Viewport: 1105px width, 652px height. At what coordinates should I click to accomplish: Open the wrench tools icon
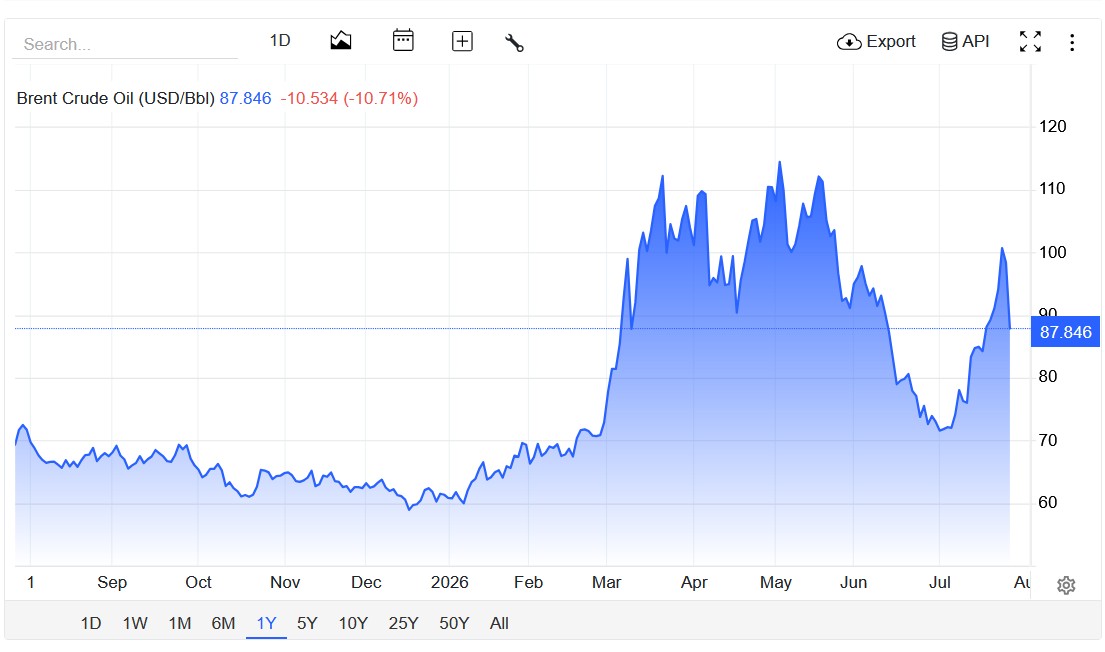(x=514, y=42)
